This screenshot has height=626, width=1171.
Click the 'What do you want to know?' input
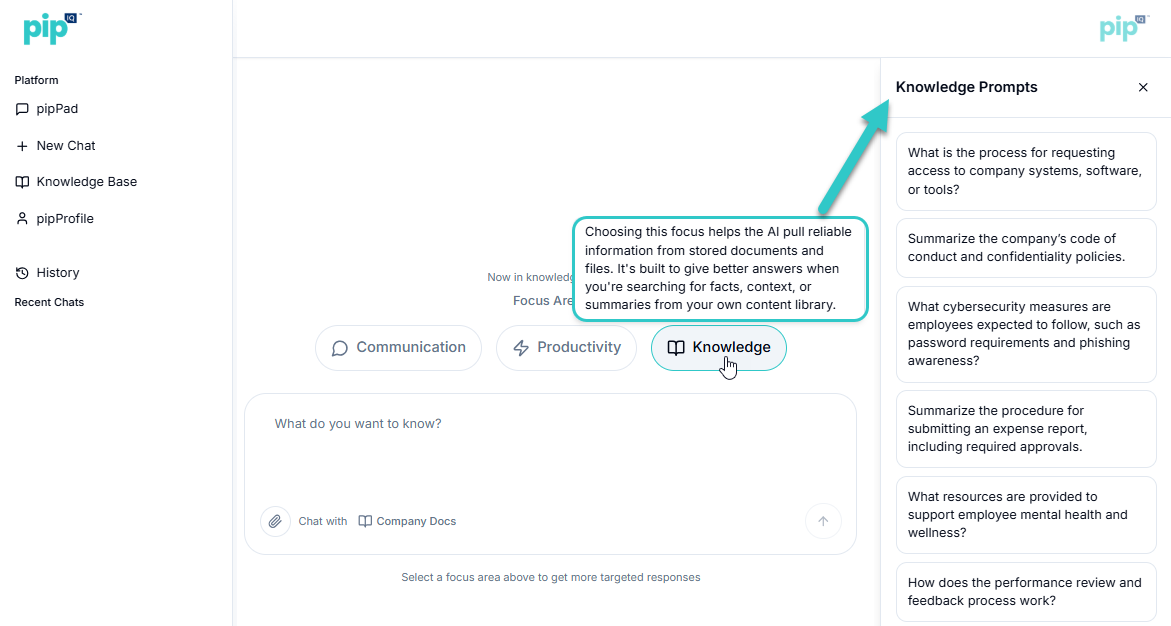[550, 424]
